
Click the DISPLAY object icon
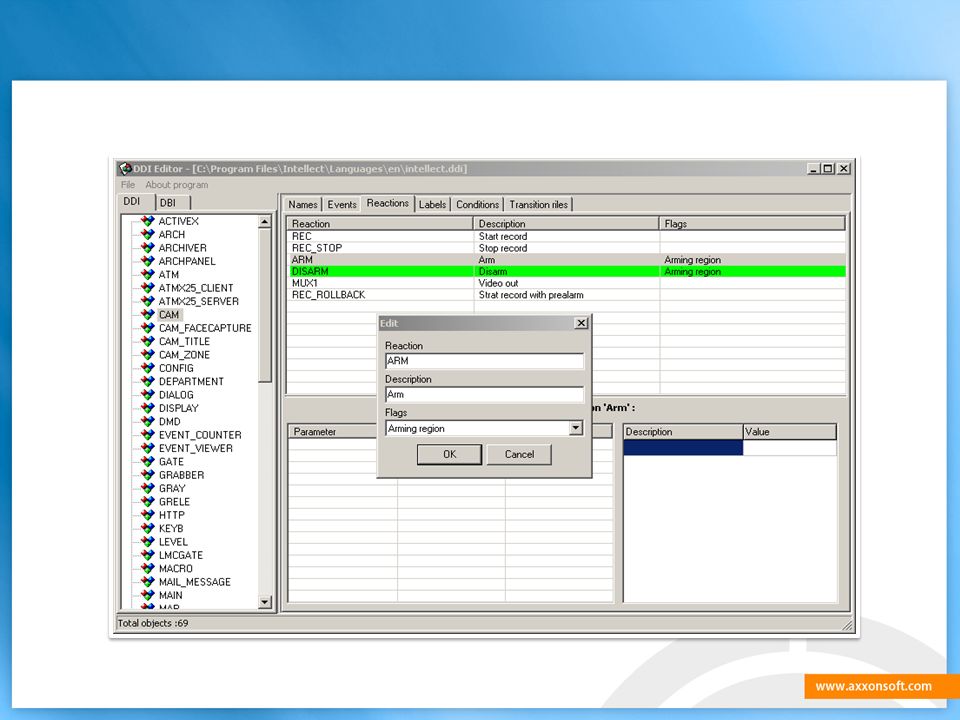(148, 408)
